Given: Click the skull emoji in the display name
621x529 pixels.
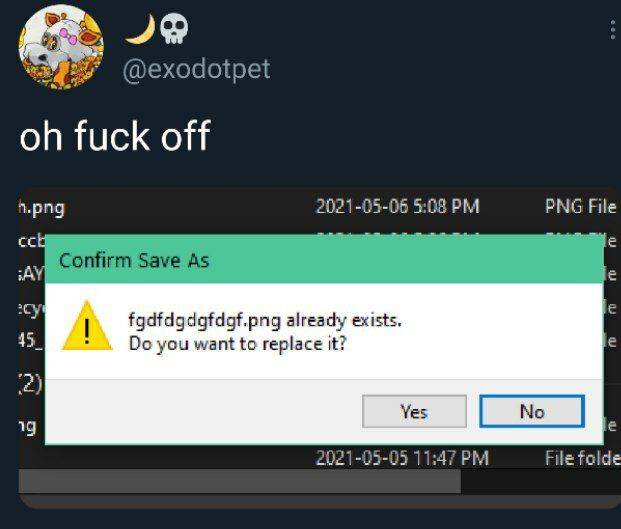Looking at the screenshot, I should pos(174,29).
